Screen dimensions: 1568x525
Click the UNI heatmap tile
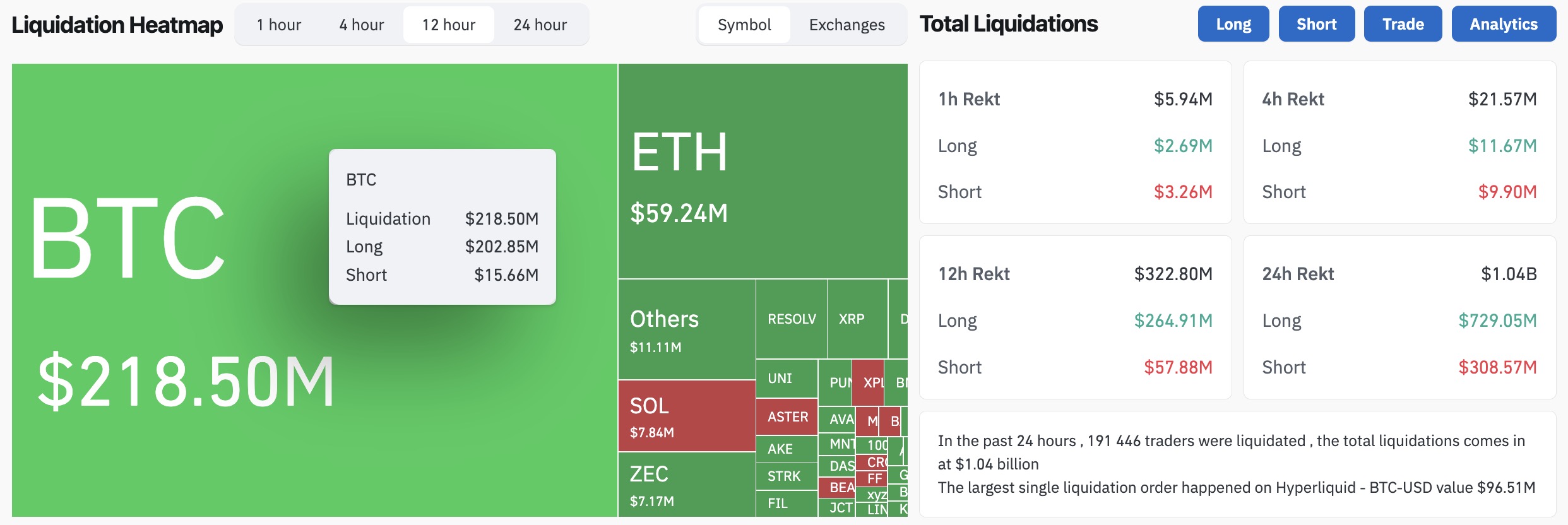point(787,379)
